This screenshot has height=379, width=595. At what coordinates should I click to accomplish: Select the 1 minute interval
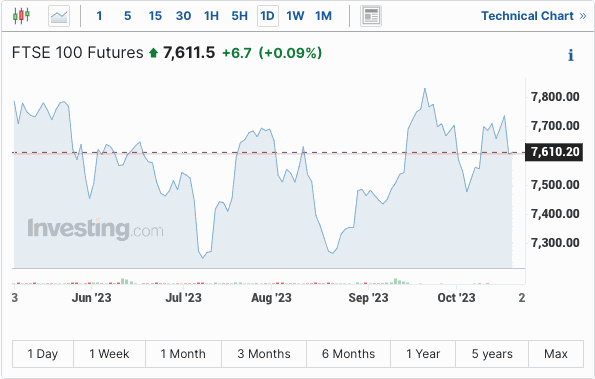[99, 16]
